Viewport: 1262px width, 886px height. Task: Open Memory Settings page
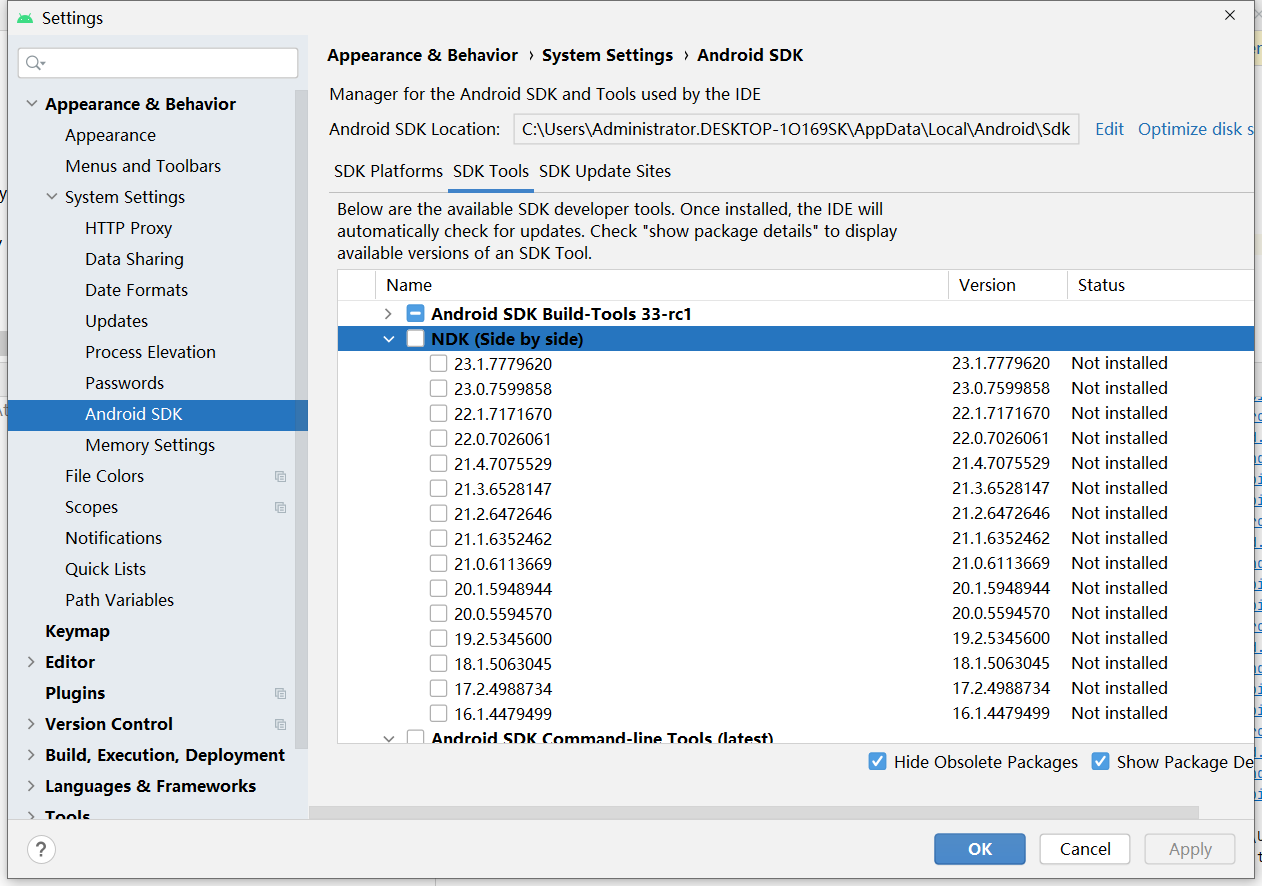tap(150, 445)
